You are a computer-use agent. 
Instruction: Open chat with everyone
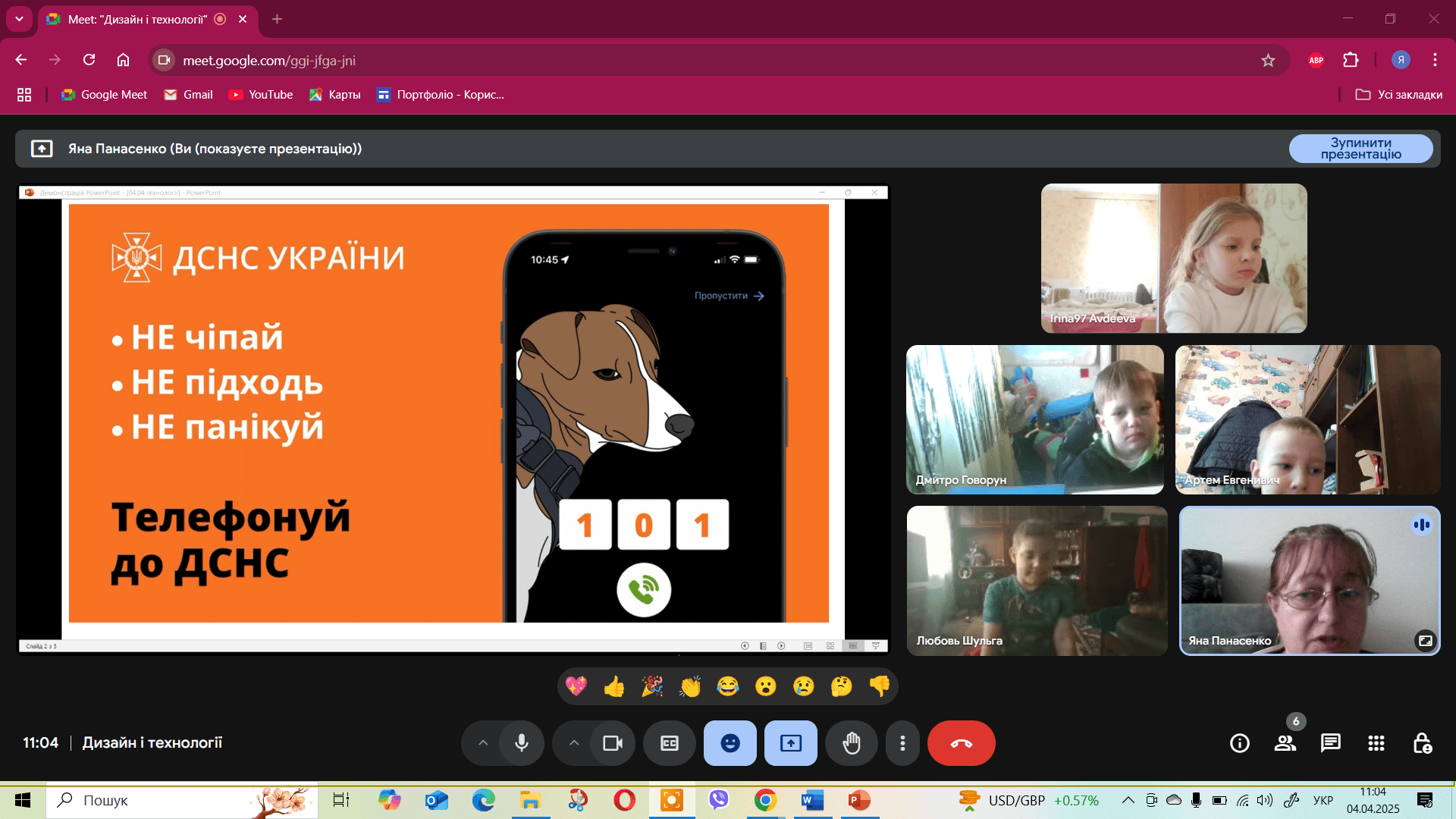coord(1331,743)
